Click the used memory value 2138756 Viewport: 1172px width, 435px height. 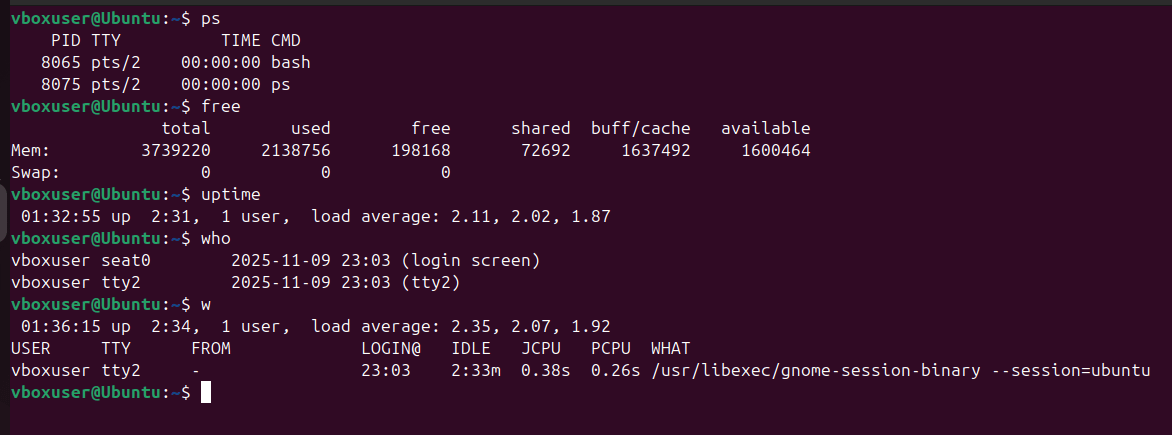click(296, 150)
